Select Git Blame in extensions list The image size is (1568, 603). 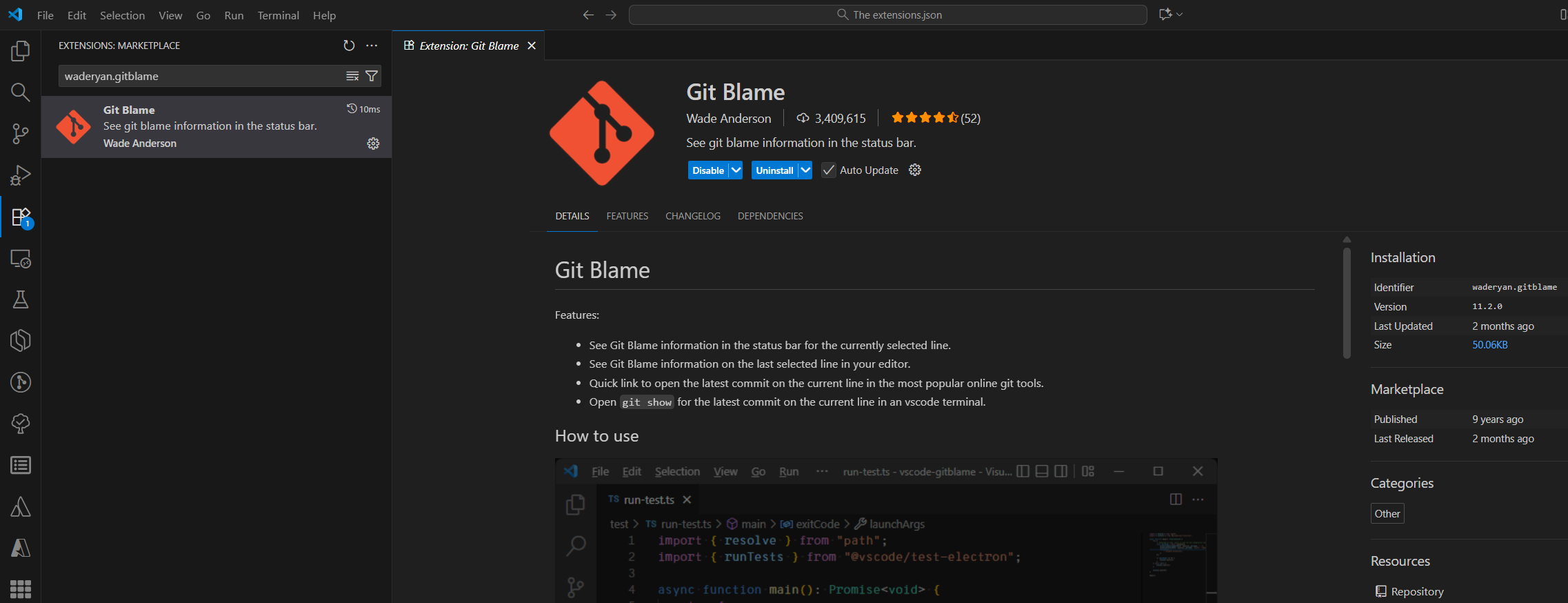click(217, 127)
